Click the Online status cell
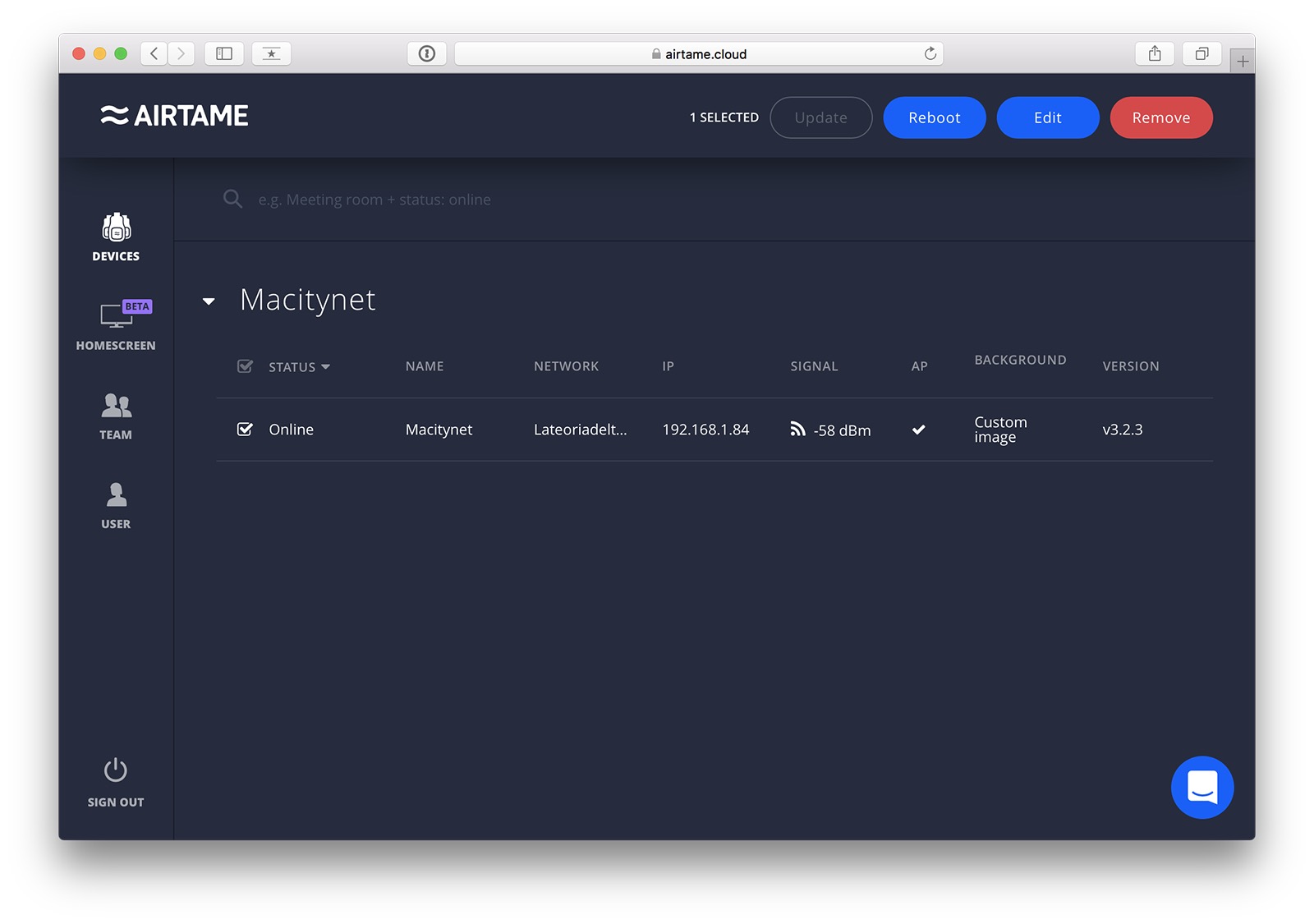Viewport: 1314px width, 924px height. click(292, 430)
